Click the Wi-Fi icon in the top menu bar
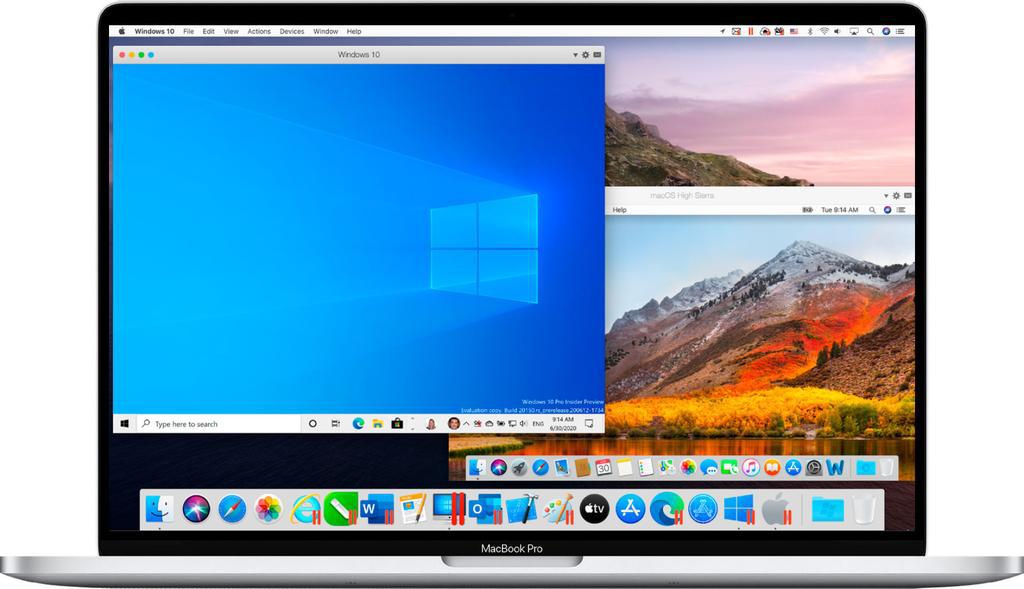The height and width of the screenshot is (589, 1024). [x=824, y=31]
